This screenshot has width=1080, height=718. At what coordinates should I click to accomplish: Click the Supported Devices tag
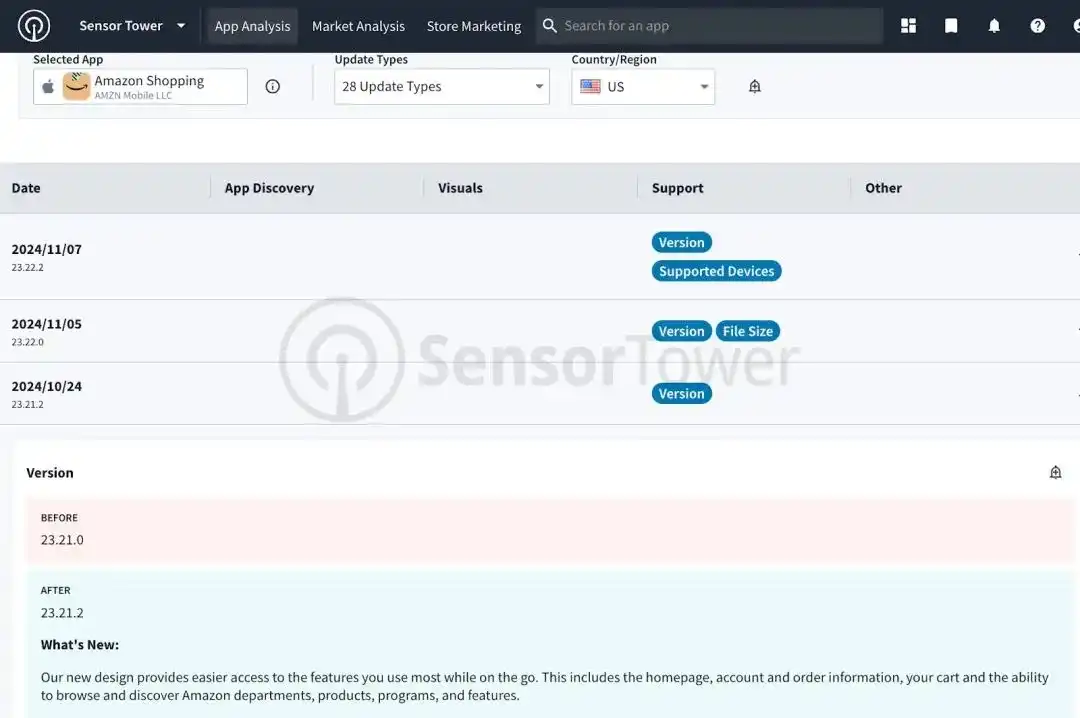click(716, 271)
